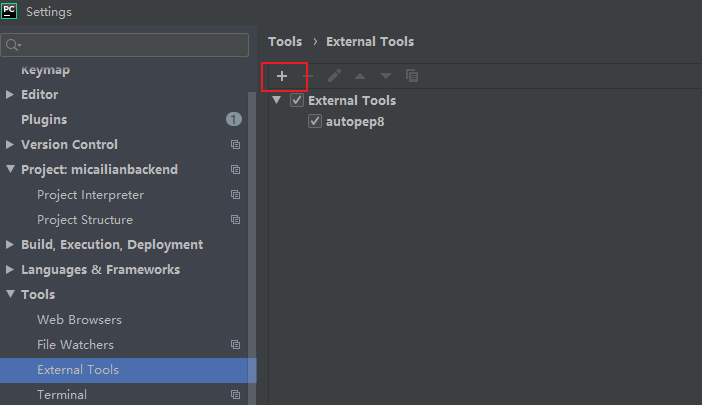Click the Tools breadcrumb link
The width and height of the screenshot is (702, 405).
(x=285, y=42)
